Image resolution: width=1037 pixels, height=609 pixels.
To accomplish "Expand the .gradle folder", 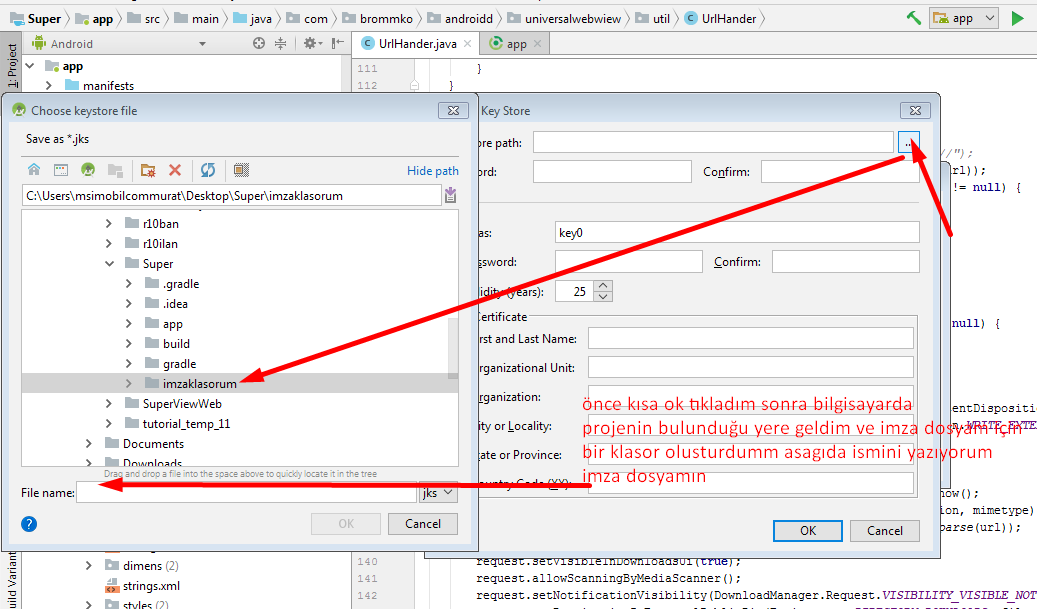I will [128, 284].
